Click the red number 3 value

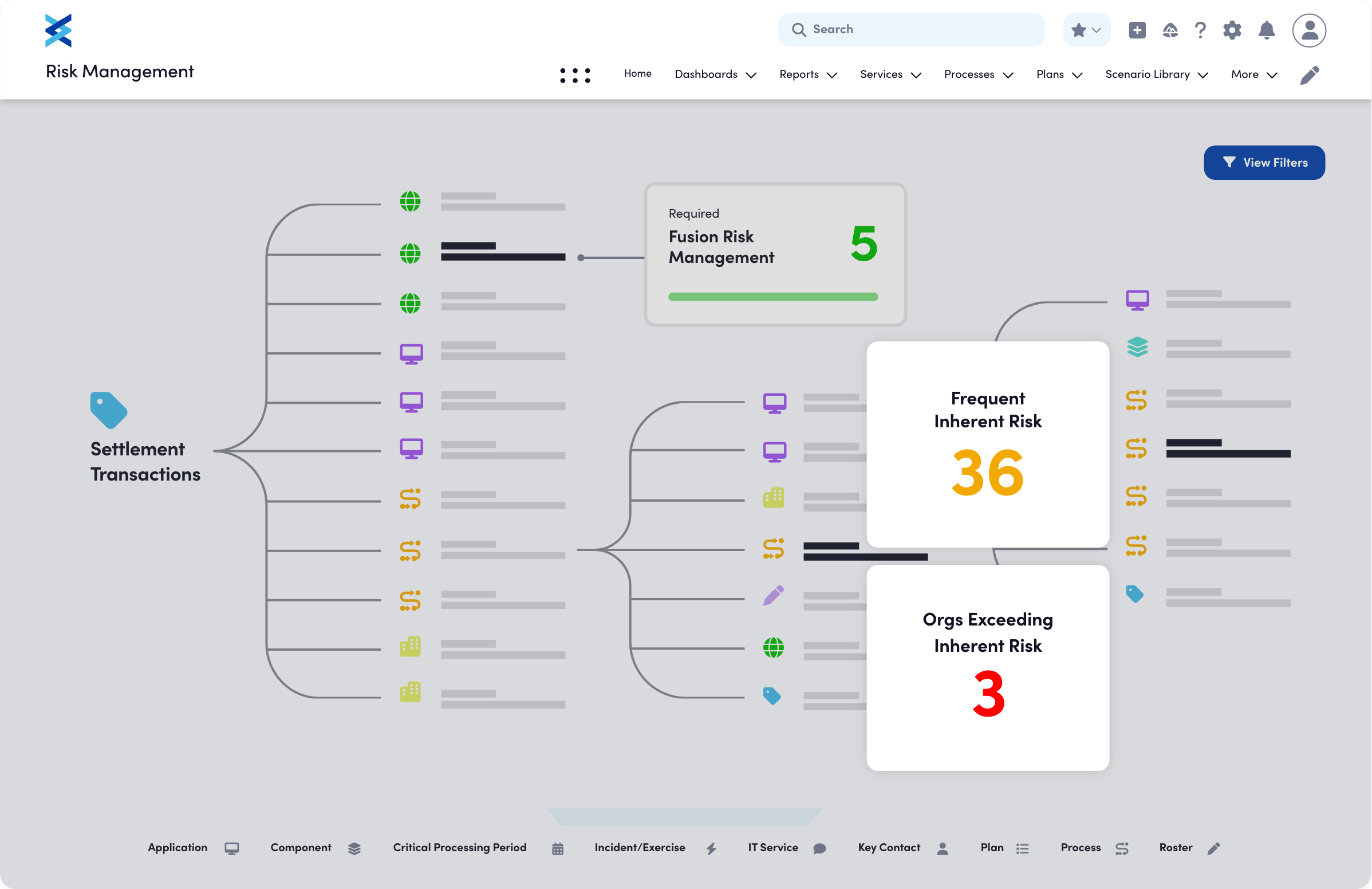[988, 694]
